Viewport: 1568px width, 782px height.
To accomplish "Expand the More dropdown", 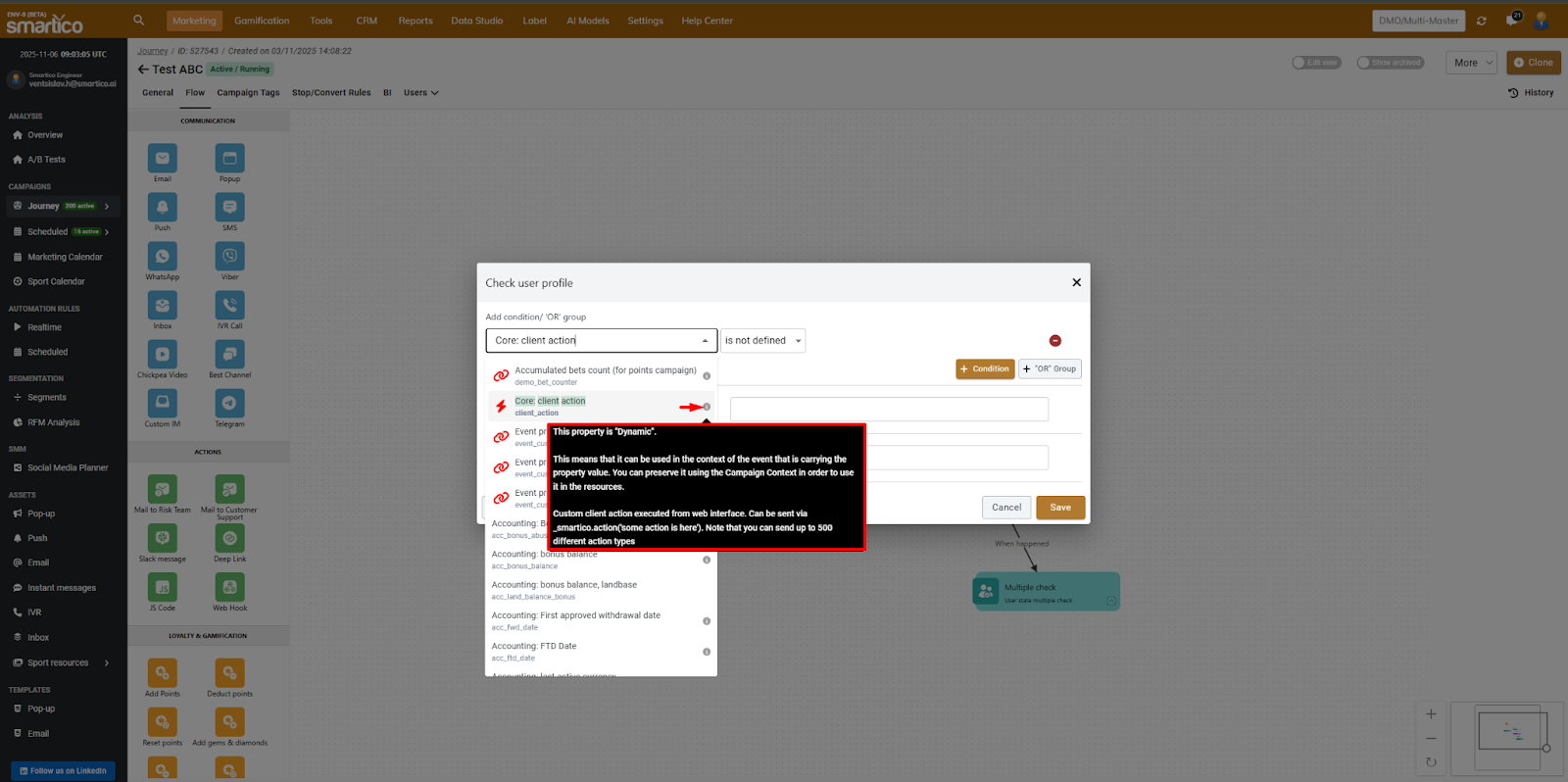I will (1471, 63).
